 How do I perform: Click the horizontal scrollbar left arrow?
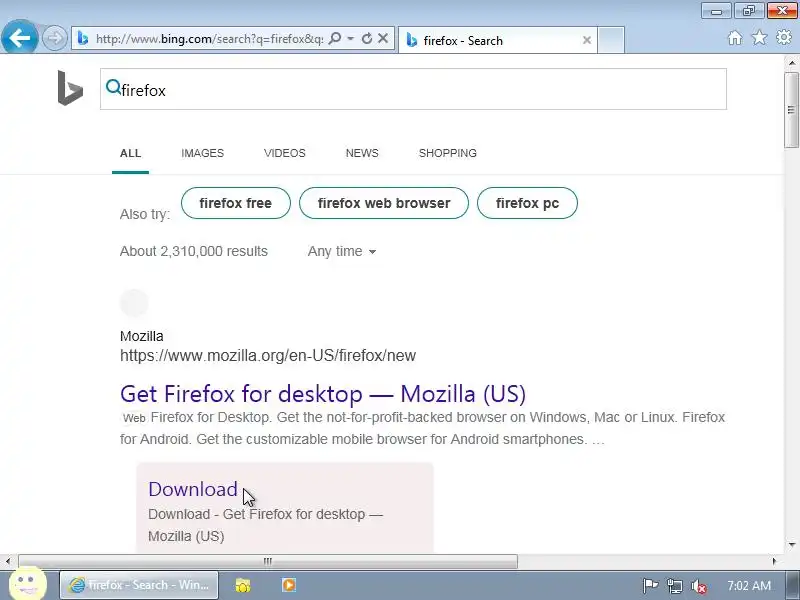pos(8,561)
